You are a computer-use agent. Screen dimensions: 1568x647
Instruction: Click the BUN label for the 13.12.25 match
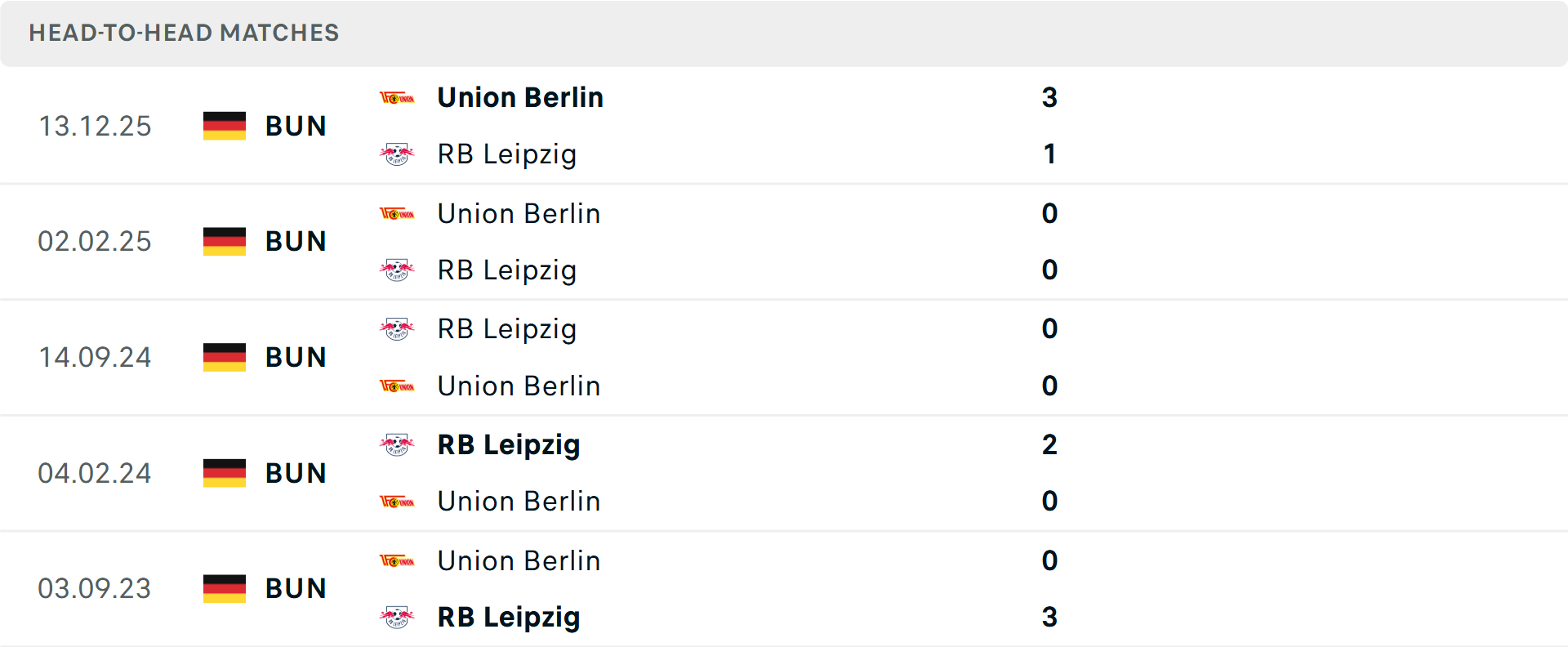point(295,126)
